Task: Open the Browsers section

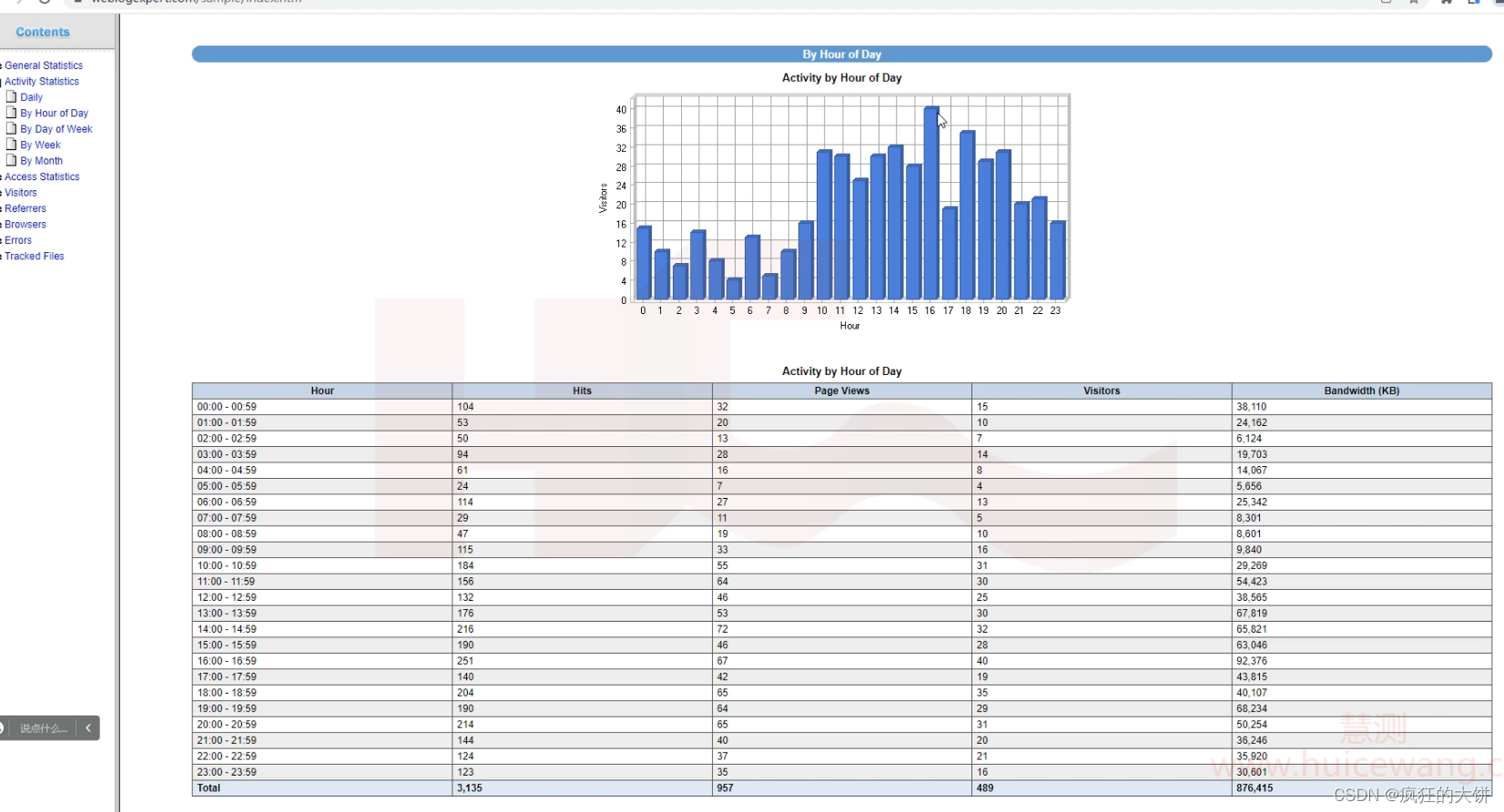Action: click(25, 224)
